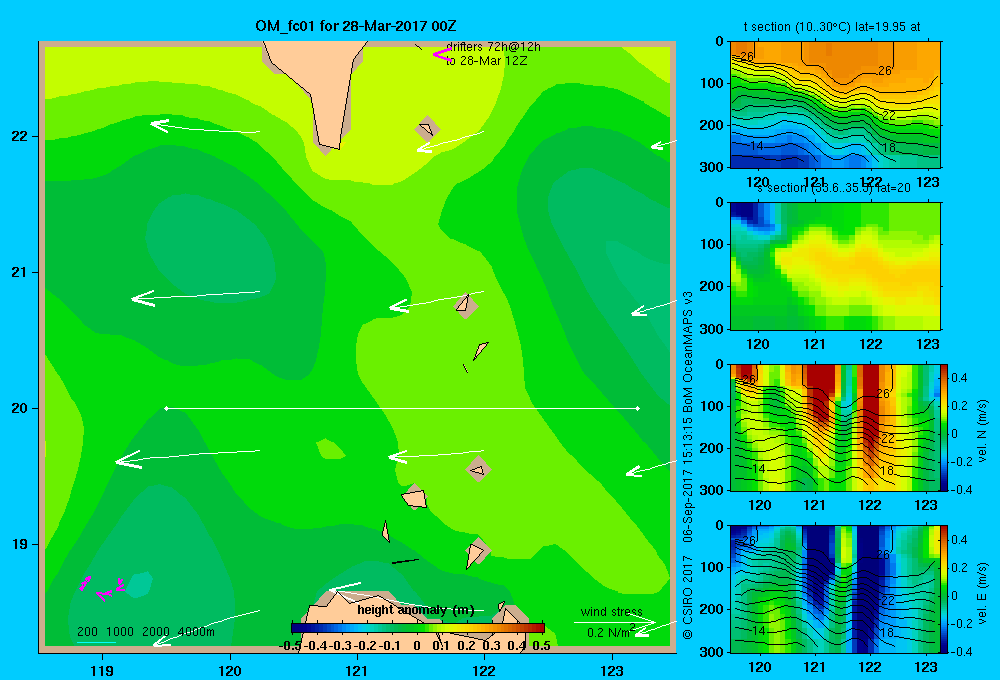The height and width of the screenshot is (680, 1000).
Task: Click the wind stress reference arrow in legend
Action: click(x=614, y=622)
